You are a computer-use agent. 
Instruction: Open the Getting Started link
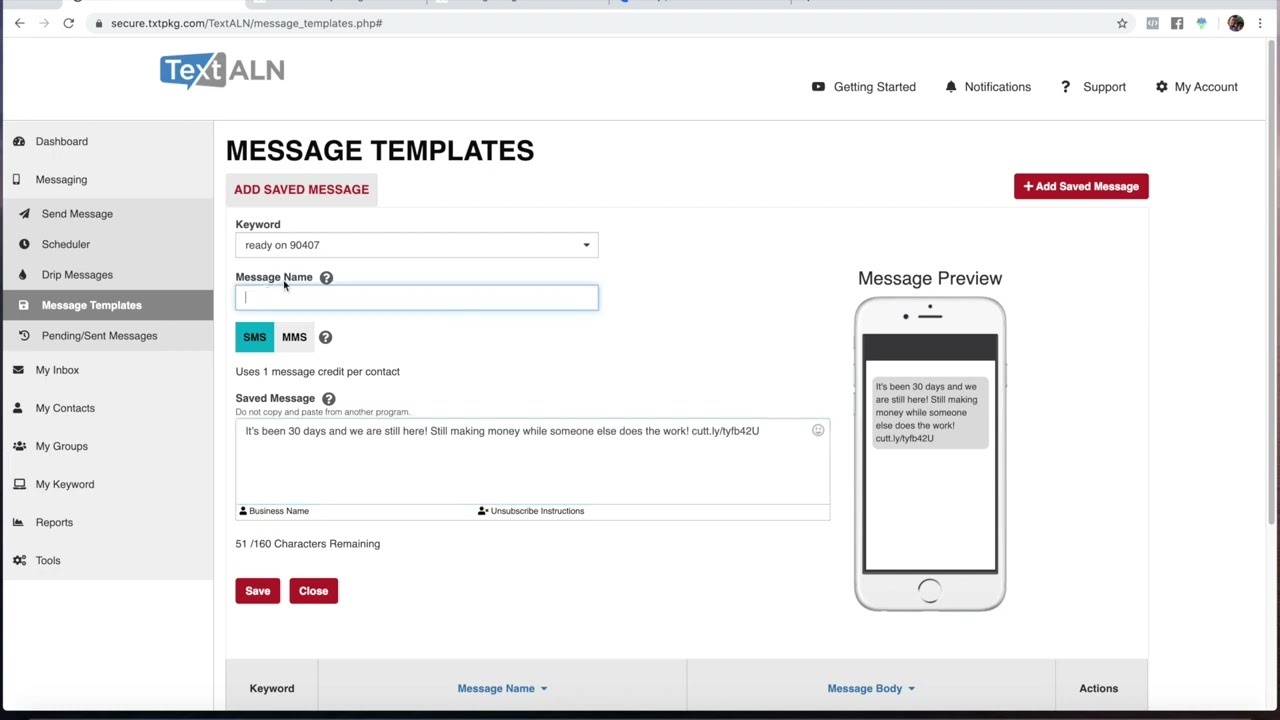pyautogui.click(x=875, y=87)
